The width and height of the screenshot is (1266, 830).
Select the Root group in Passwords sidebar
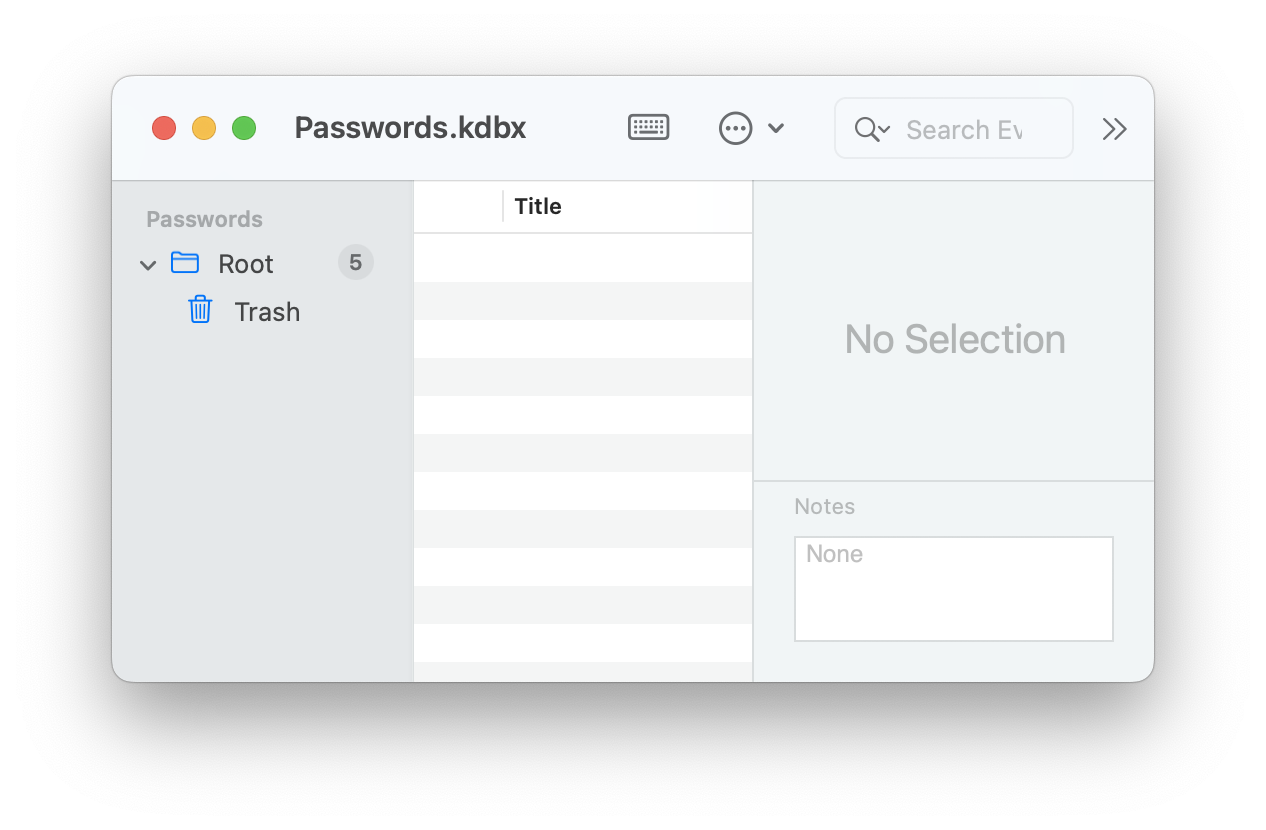pyautogui.click(x=244, y=263)
